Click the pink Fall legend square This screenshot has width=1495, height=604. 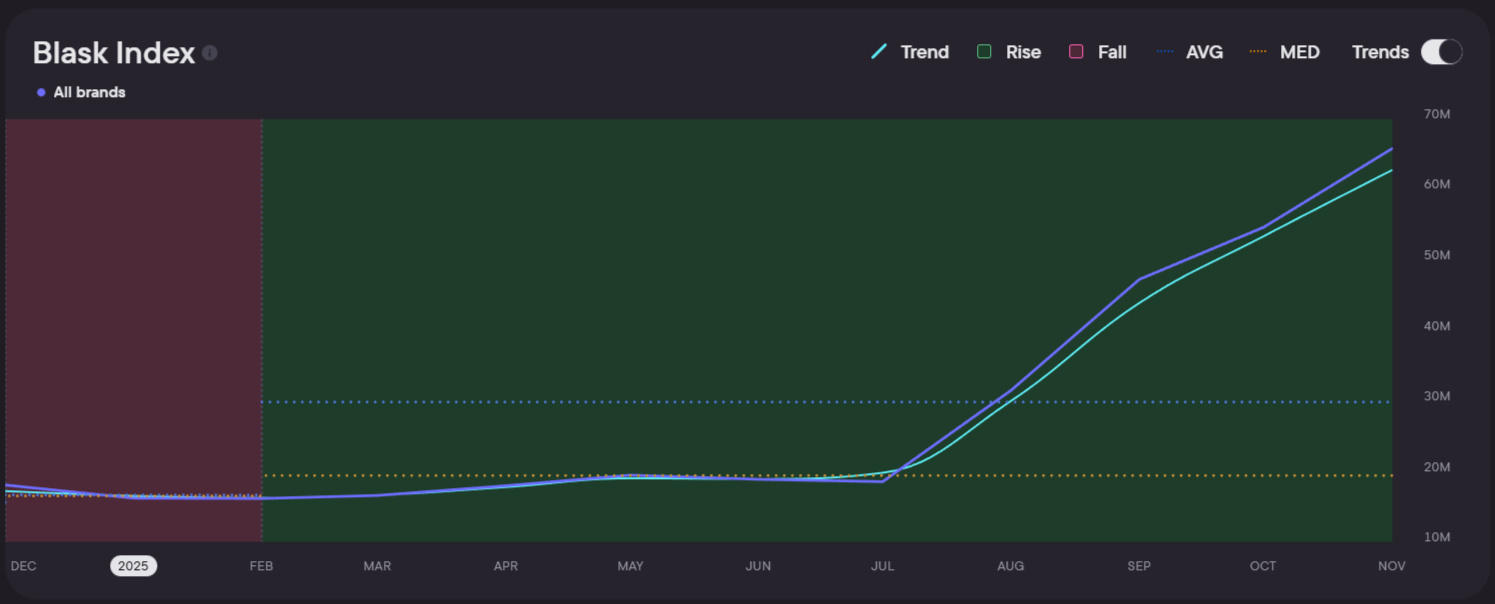[x=1076, y=52]
